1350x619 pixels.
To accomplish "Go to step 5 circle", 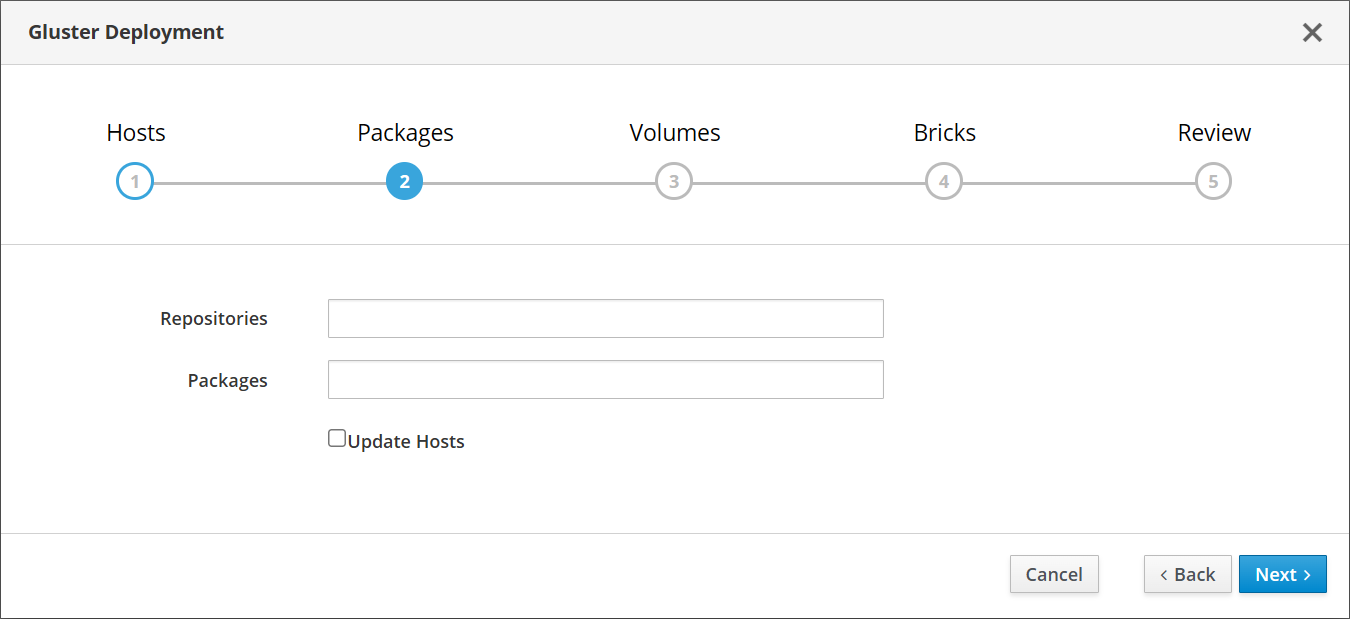I will (x=1213, y=182).
